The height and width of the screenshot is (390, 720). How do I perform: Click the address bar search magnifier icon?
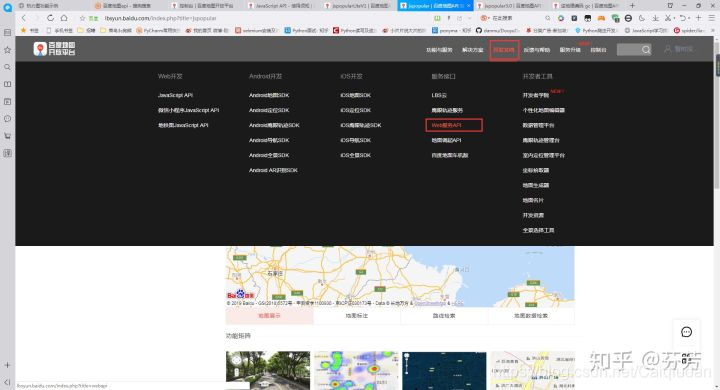548,18
